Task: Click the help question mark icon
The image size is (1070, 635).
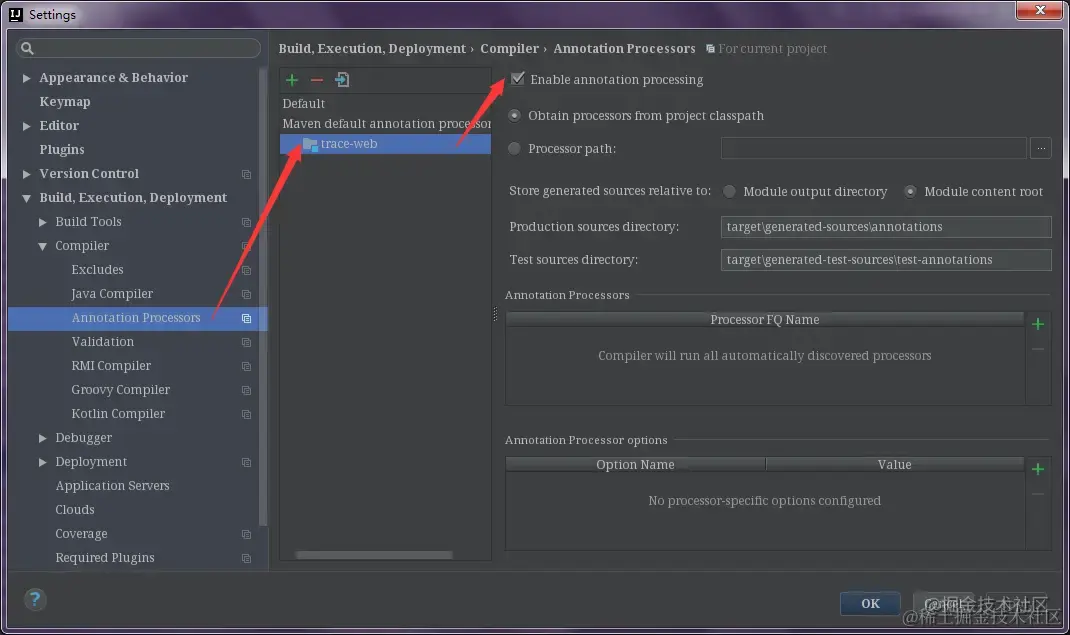Action: point(35,599)
